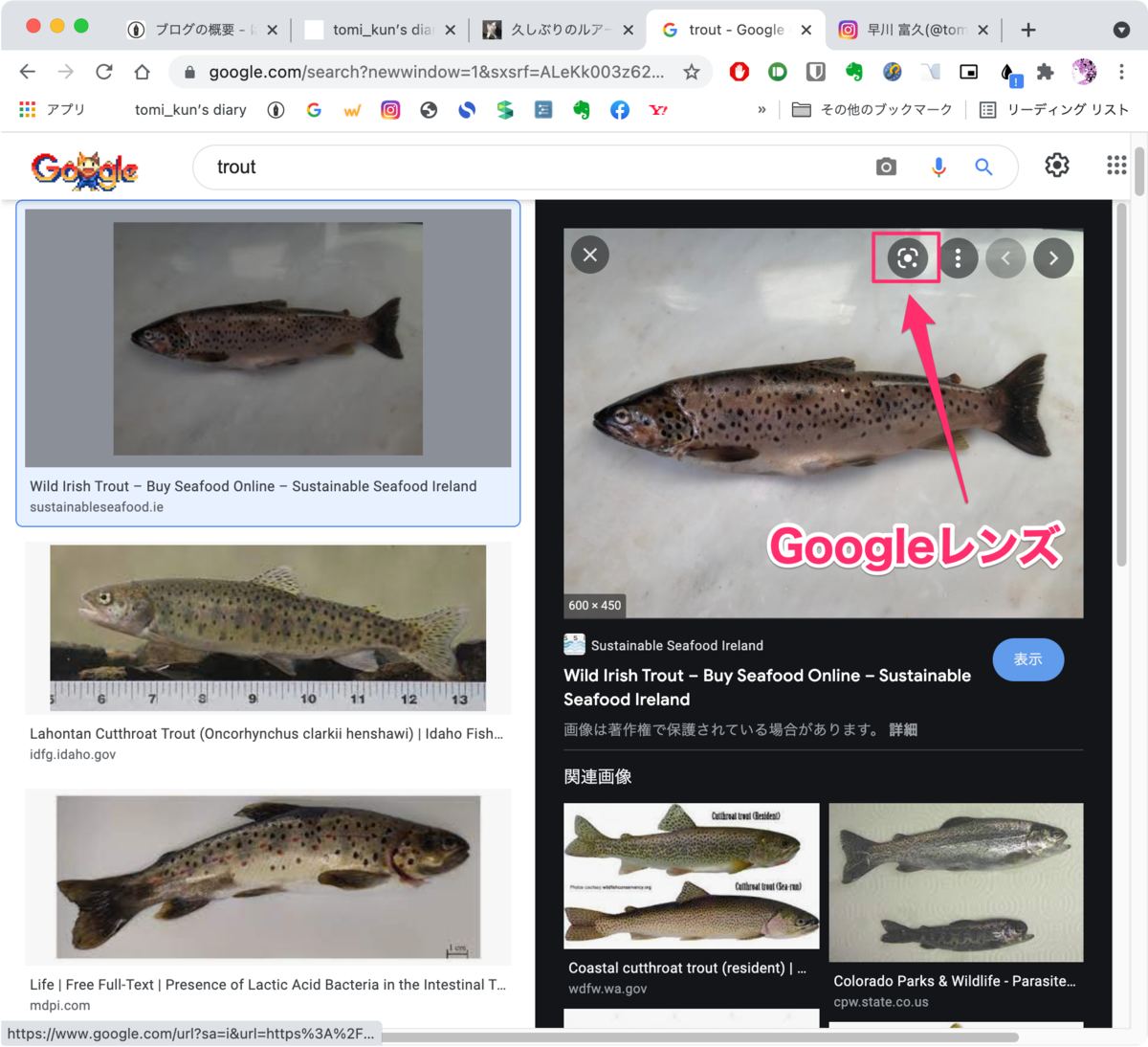The height and width of the screenshot is (1047, 1148).
Task: Click the Sustainable Seafood Ireland source name
Action: pyautogui.click(x=676, y=645)
